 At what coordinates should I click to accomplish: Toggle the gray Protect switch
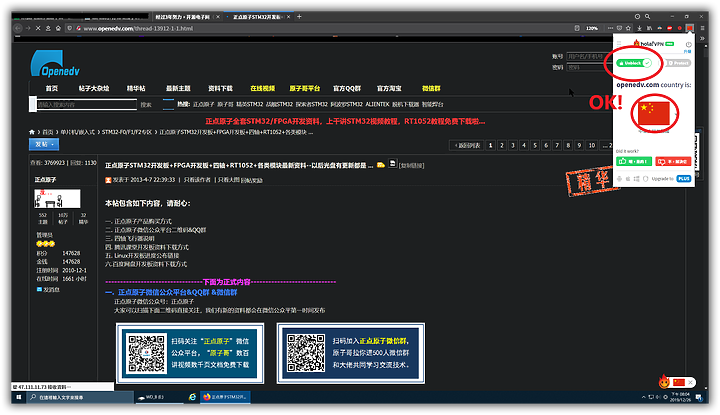678,63
